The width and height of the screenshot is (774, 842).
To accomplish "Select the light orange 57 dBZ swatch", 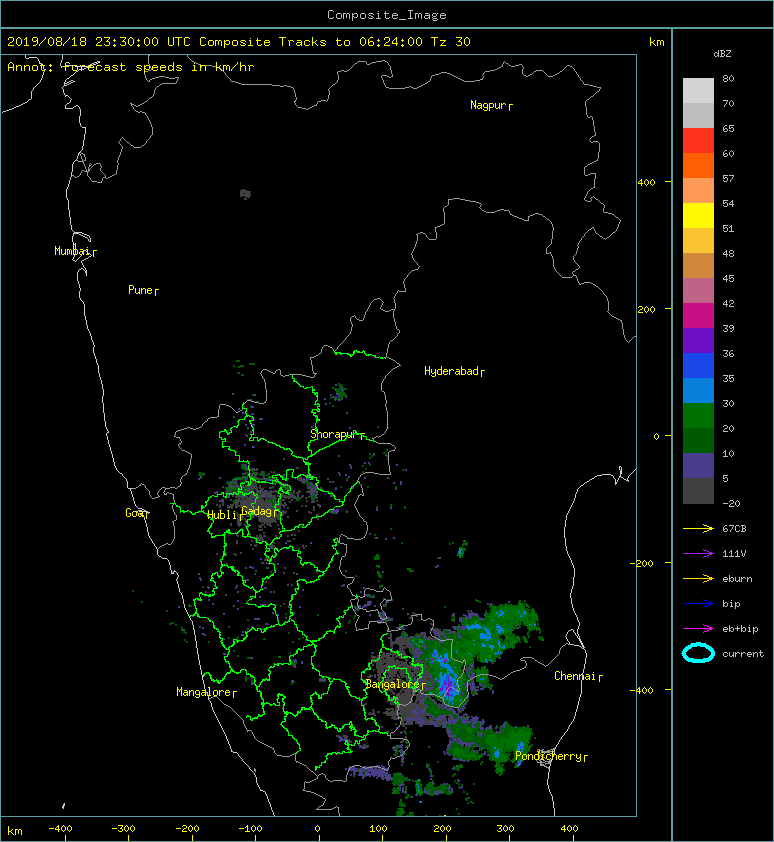I will (x=698, y=190).
